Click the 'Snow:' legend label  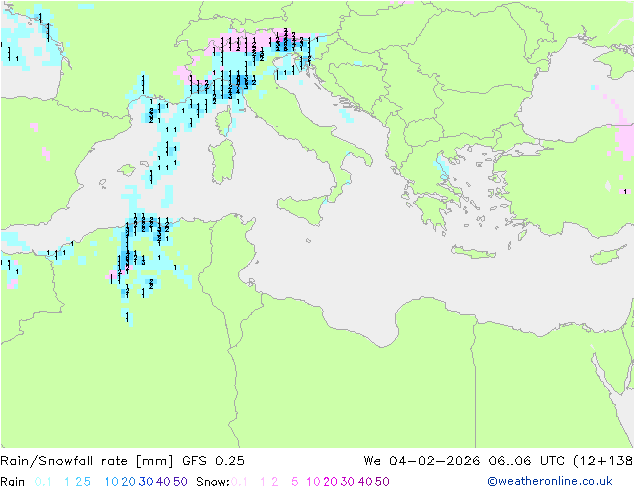(x=213, y=482)
